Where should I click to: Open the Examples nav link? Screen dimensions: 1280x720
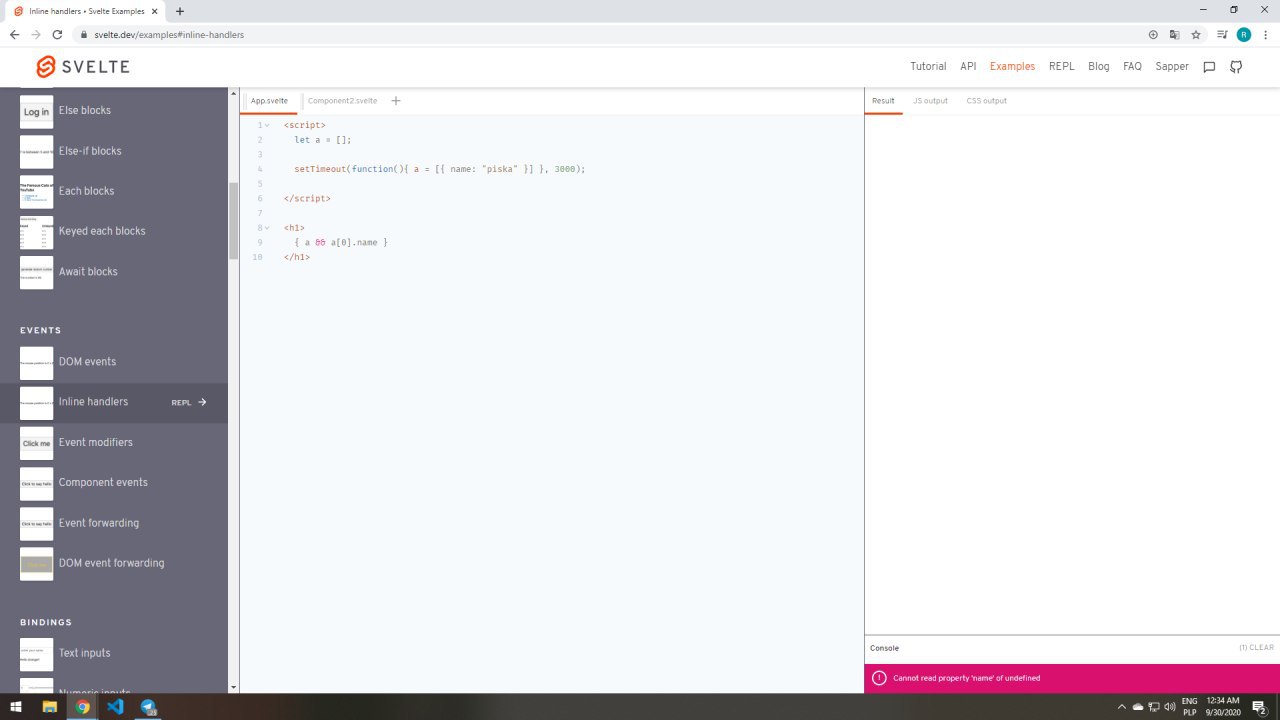click(x=1012, y=67)
